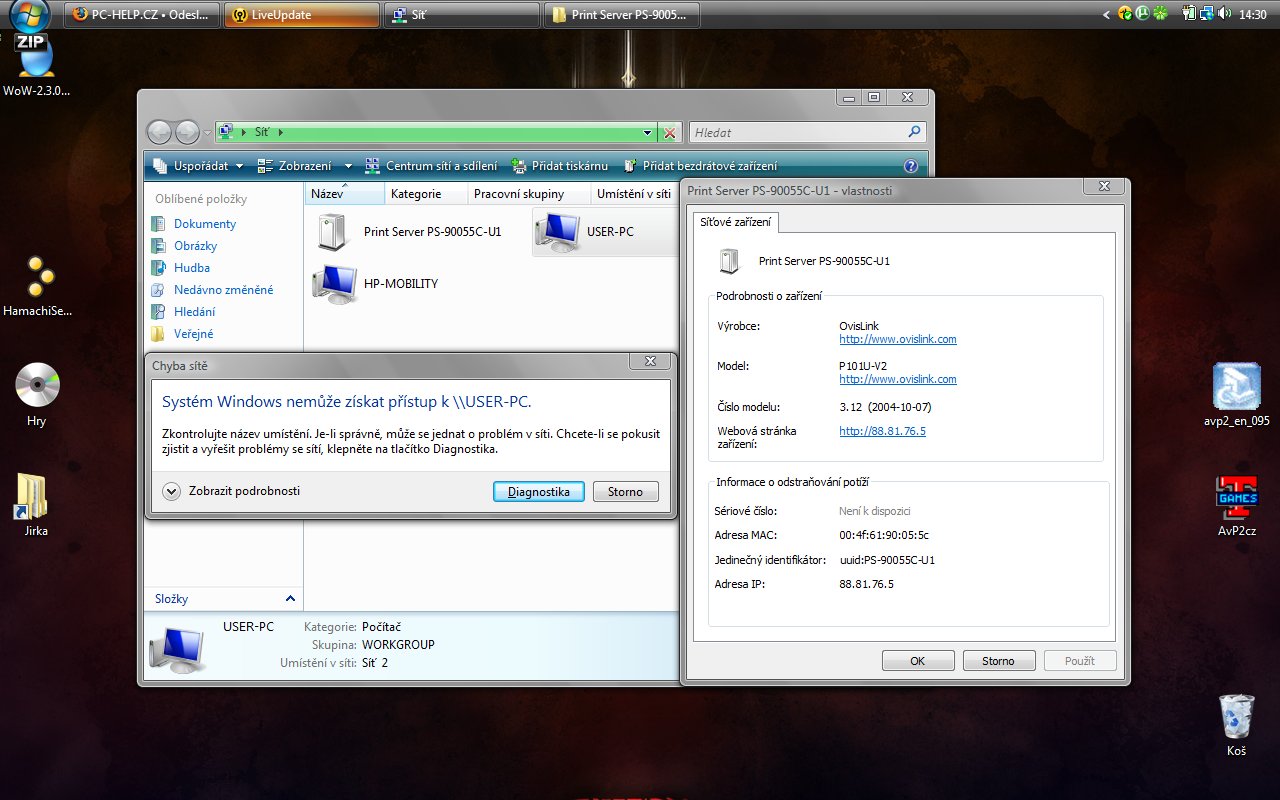Screen dimensions: 1280x800
Task: Go back with the Explorer back arrow
Action: point(159,132)
